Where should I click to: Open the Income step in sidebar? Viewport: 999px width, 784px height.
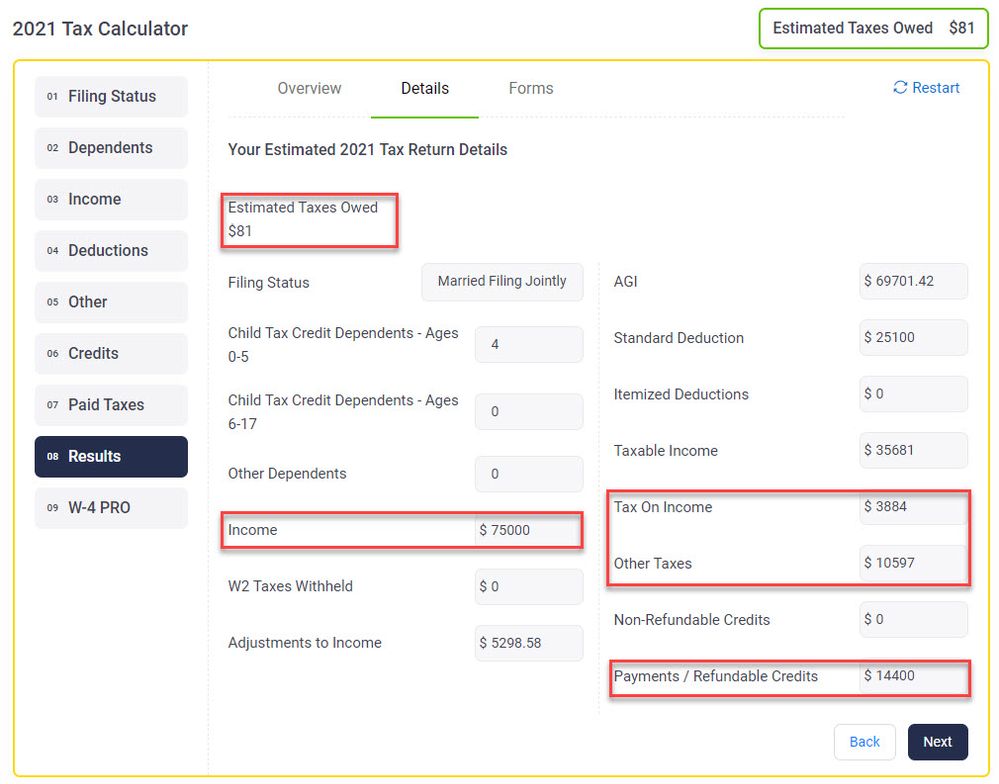pos(111,199)
